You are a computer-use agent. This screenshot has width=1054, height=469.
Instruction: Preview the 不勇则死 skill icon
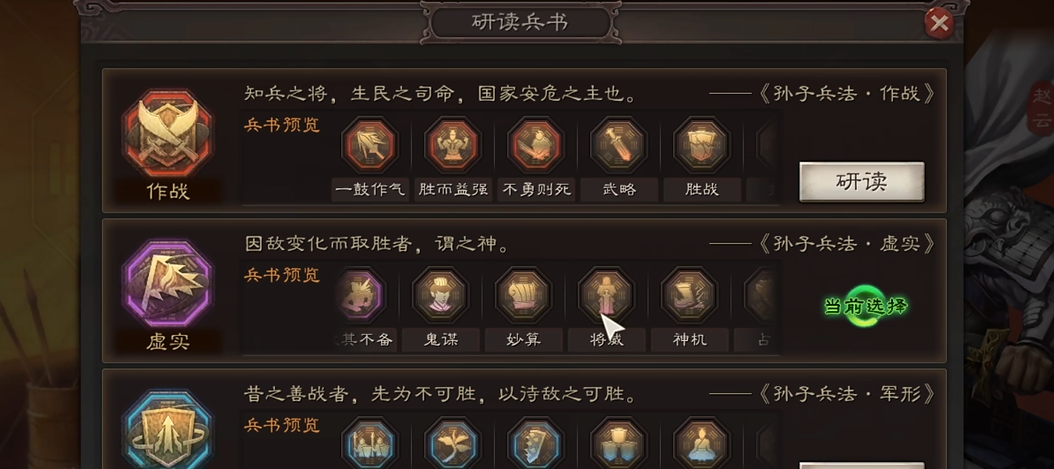pos(536,144)
